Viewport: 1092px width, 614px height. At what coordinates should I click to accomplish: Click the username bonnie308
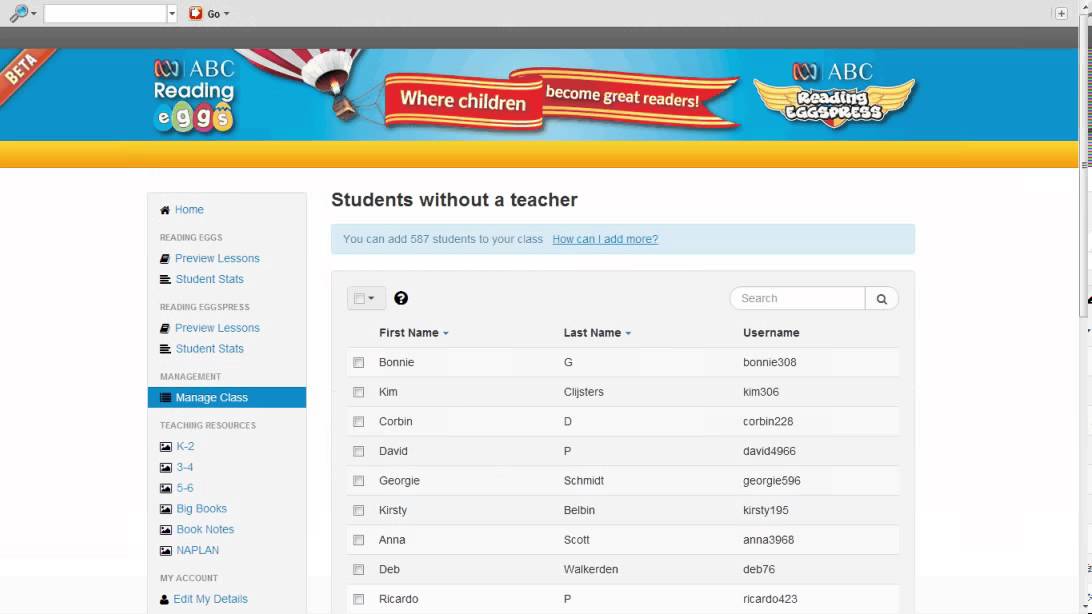click(770, 362)
